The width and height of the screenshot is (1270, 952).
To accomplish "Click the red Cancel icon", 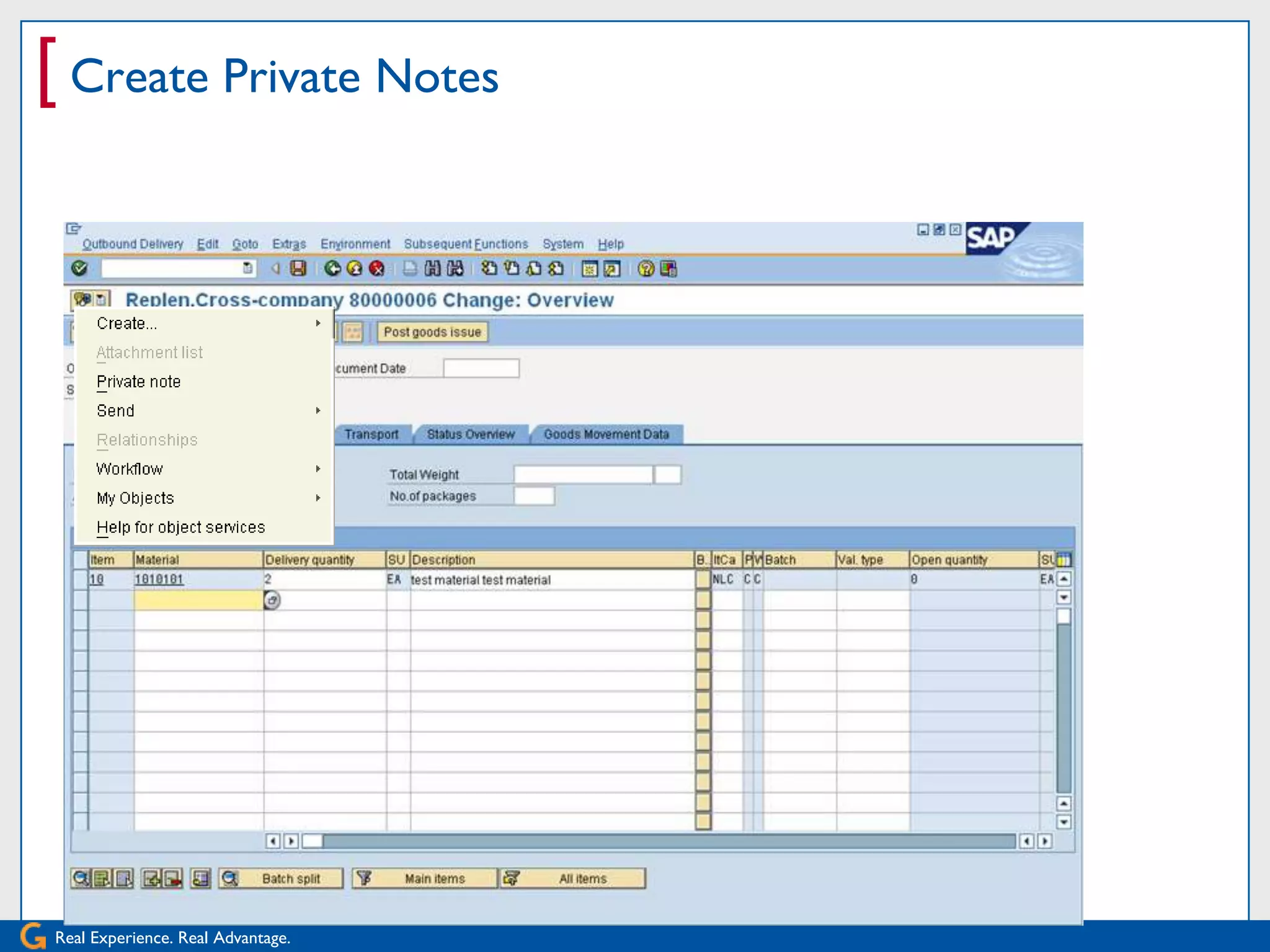I will pyautogui.click(x=376, y=268).
